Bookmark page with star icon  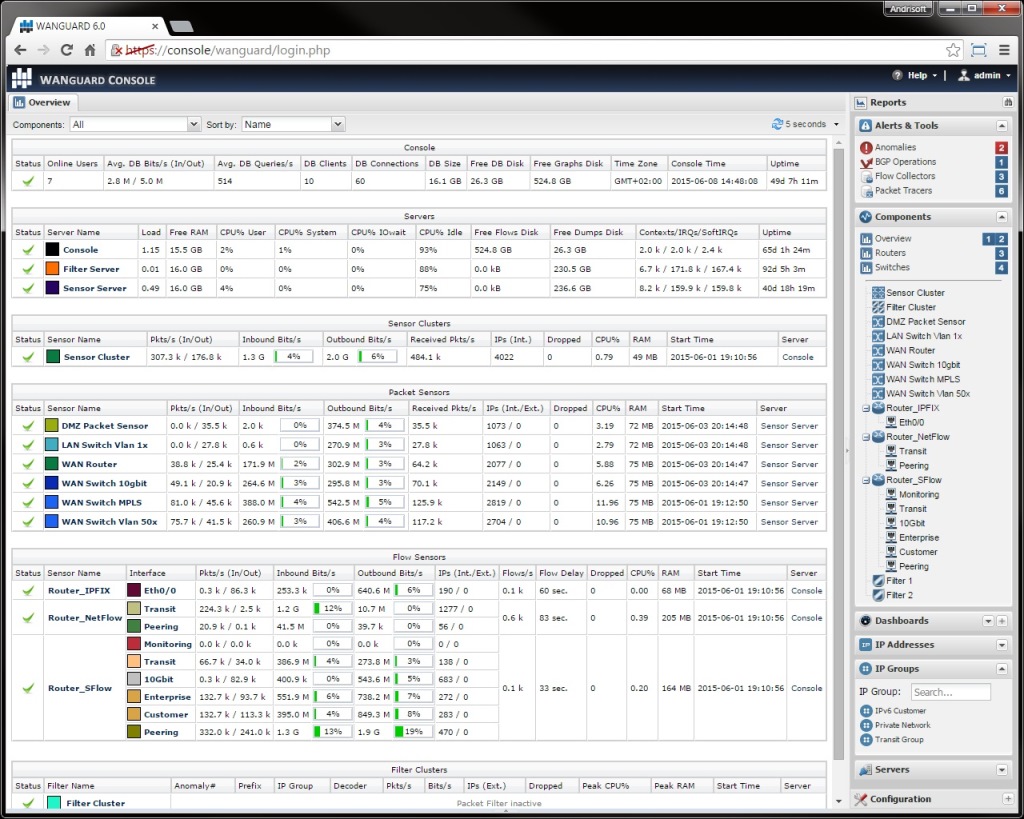pos(953,50)
